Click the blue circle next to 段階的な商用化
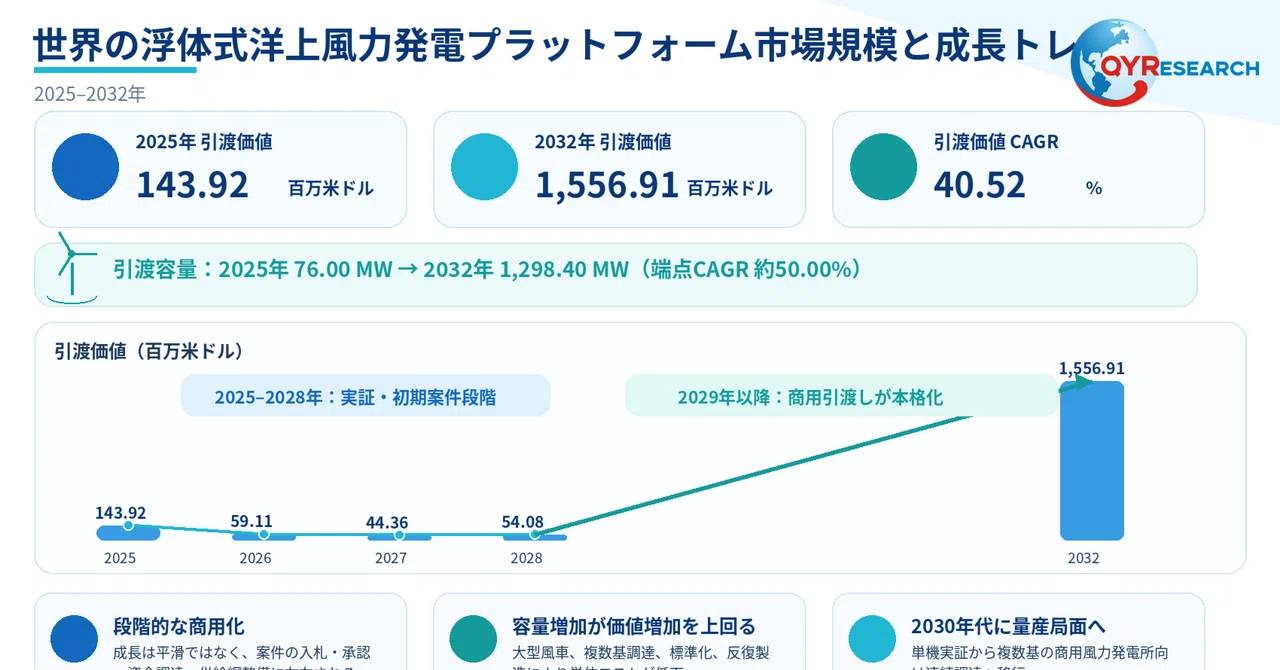This screenshot has height=670, width=1280. tap(74, 640)
